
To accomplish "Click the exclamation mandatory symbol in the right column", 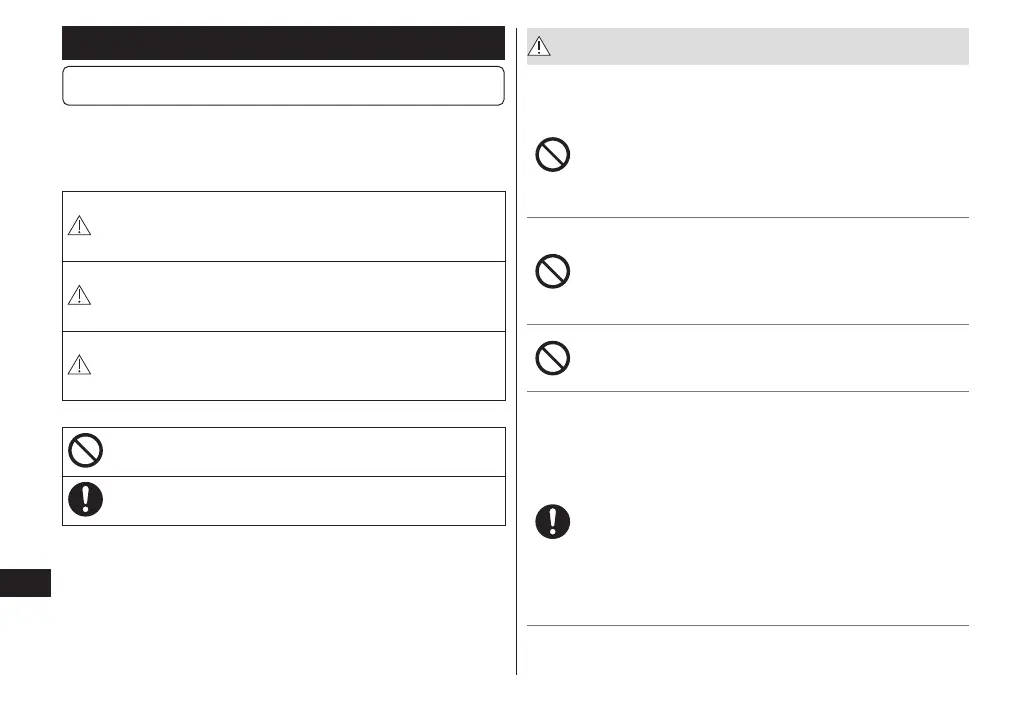I will 553,522.
